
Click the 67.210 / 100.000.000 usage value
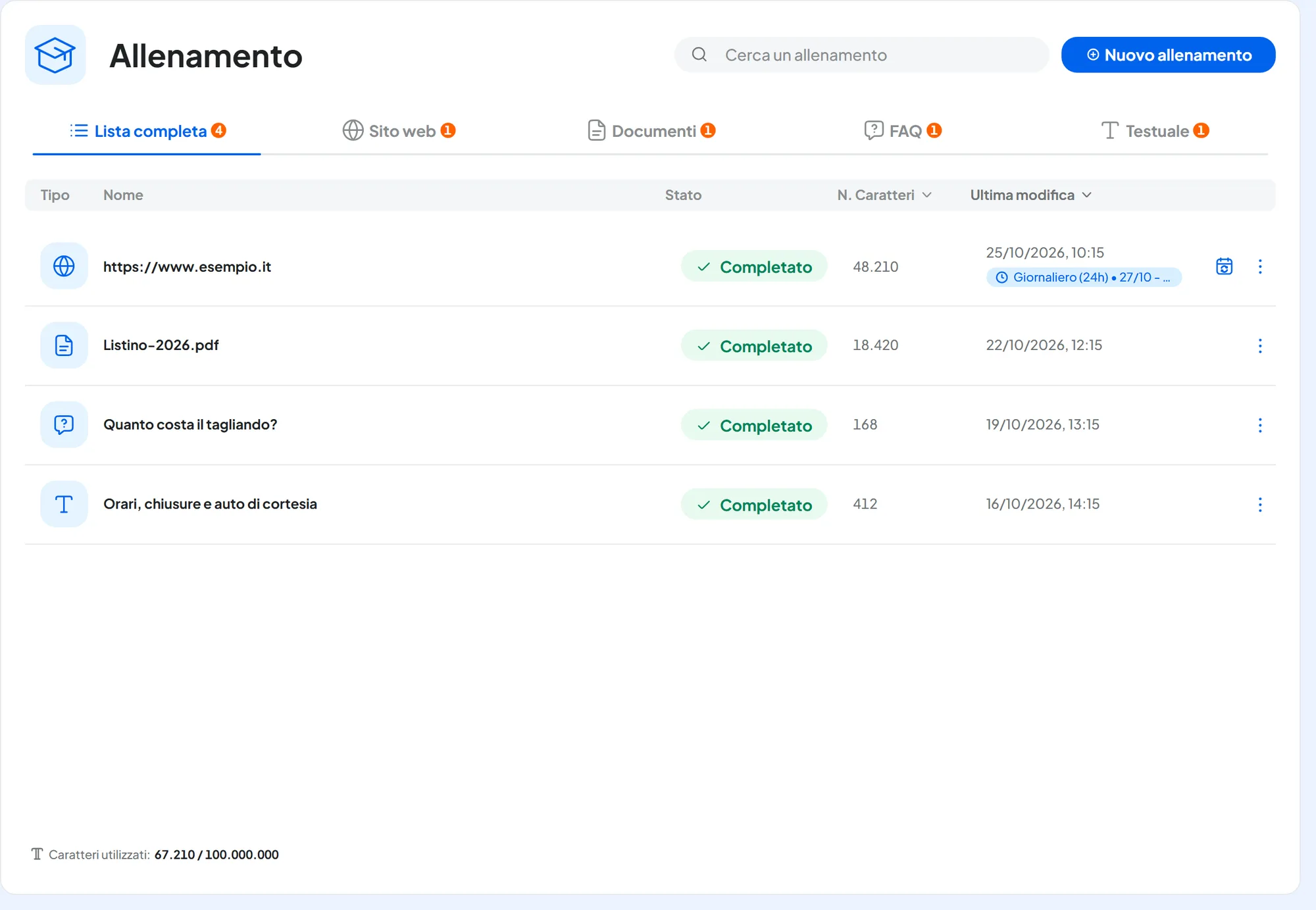pos(216,855)
